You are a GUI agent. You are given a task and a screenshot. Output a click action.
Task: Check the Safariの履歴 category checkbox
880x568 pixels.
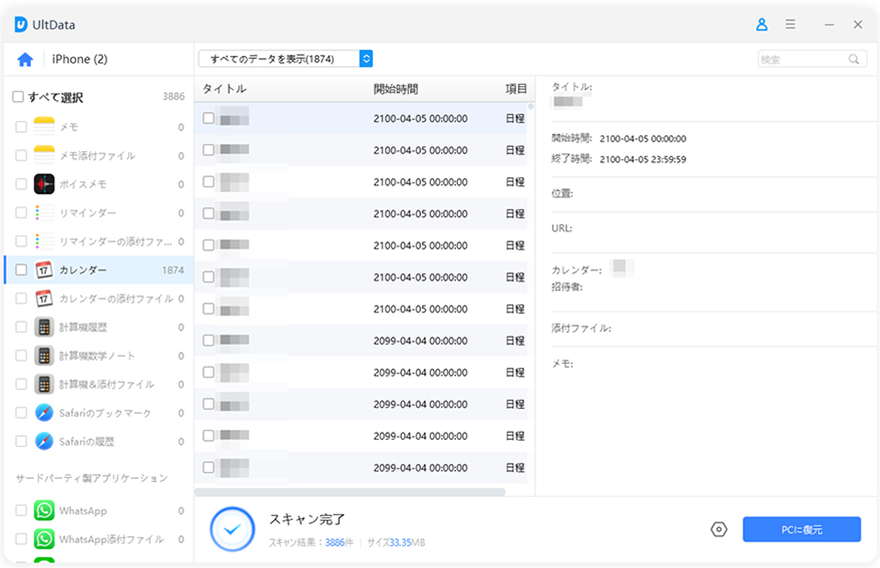click(21, 442)
